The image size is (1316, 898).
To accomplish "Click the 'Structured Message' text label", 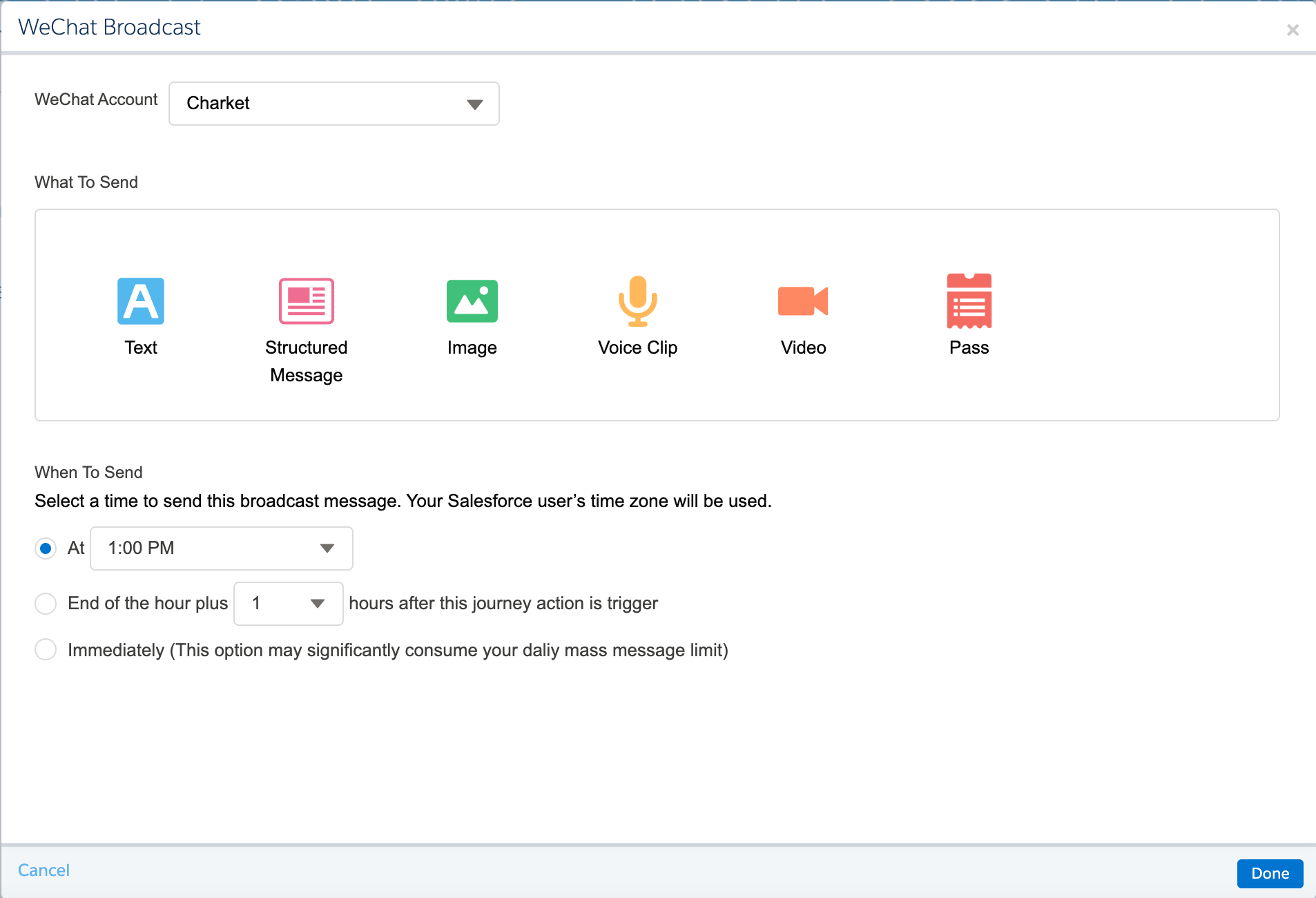I will point(306,361).
